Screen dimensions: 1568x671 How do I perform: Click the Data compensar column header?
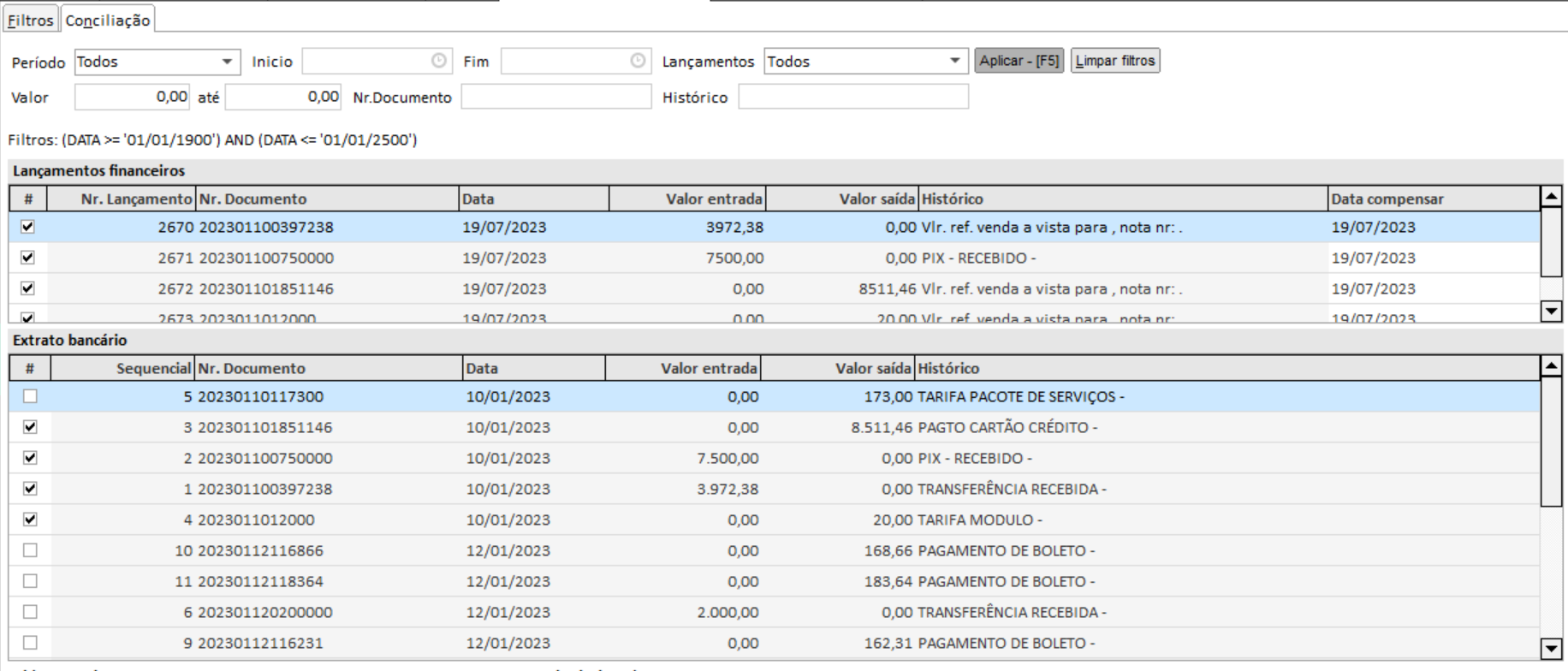pos(1434,199)
